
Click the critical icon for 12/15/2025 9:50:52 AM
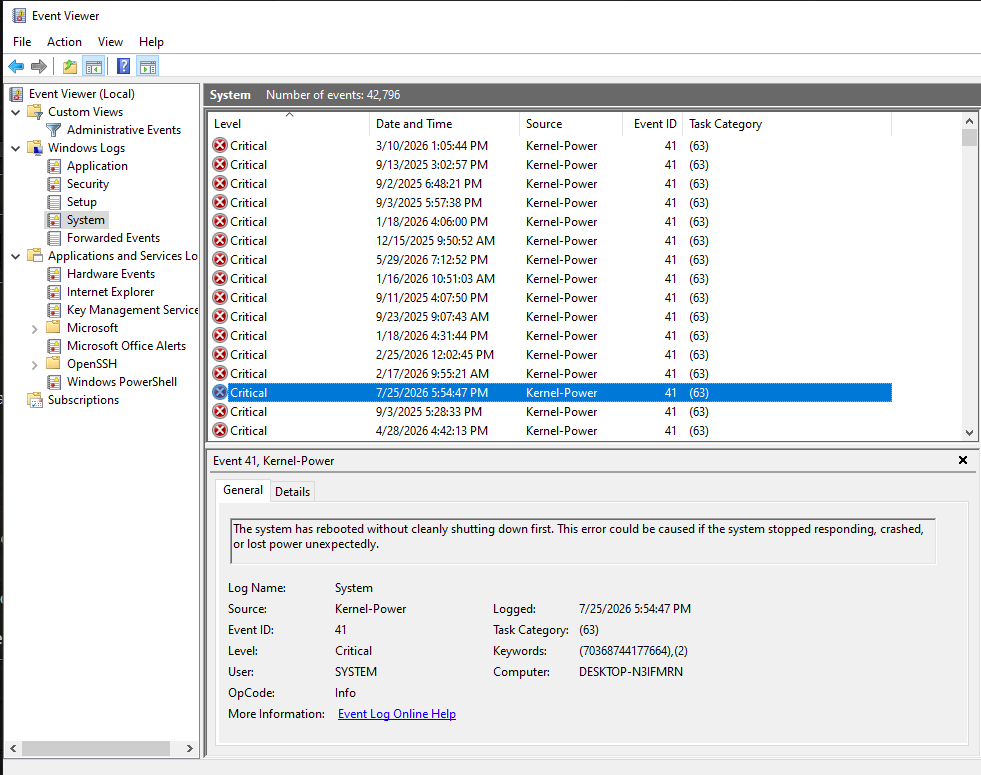coord(220,241)
